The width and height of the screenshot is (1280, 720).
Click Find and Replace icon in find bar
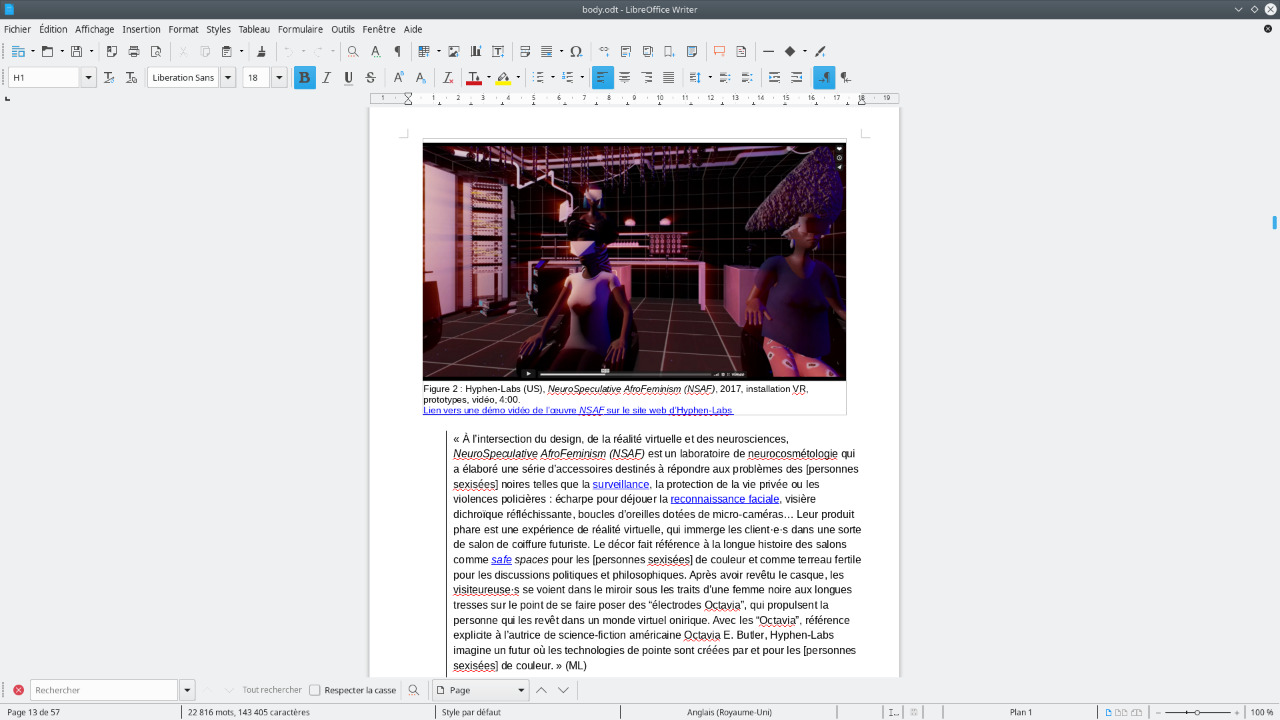point(414,690)
